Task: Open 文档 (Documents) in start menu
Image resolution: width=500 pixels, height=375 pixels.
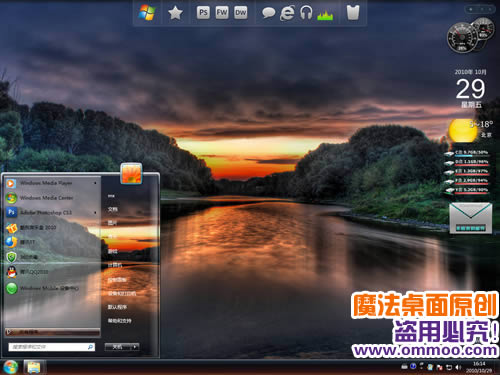Action: point(112,209)
